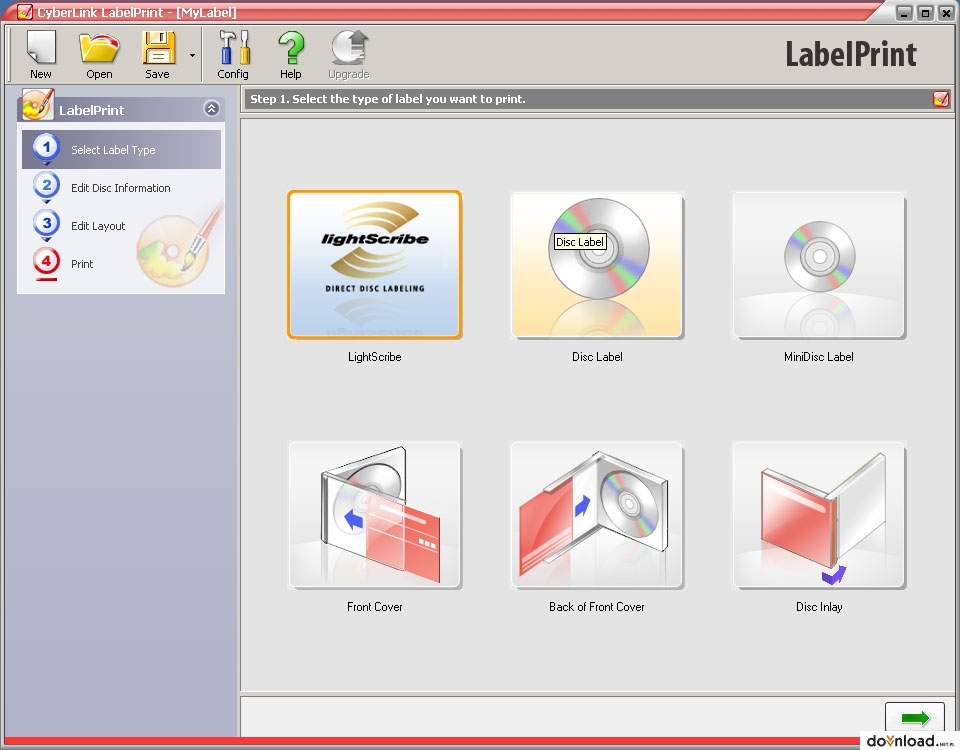Click the MiniDisc Label caption text
This screenshot has height=750, width=960.
coord(819,357)
